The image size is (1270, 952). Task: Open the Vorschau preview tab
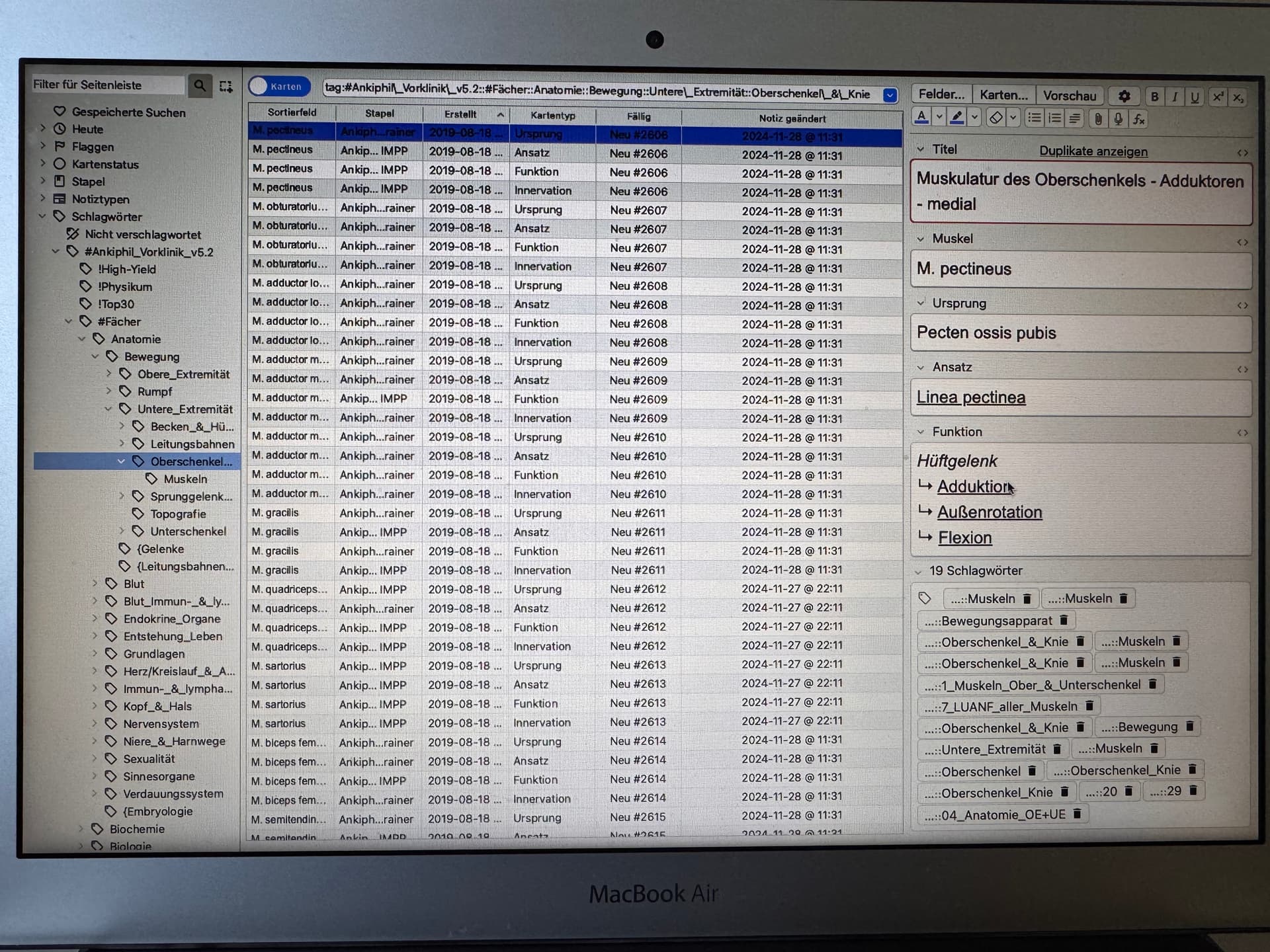click(1069, 95)
